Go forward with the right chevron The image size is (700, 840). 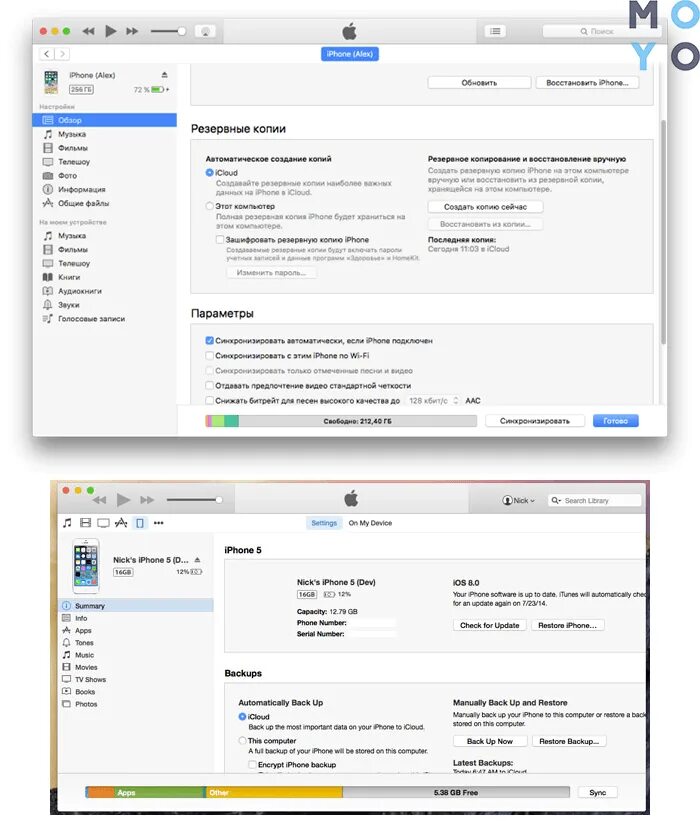click(x=62, y=54)
